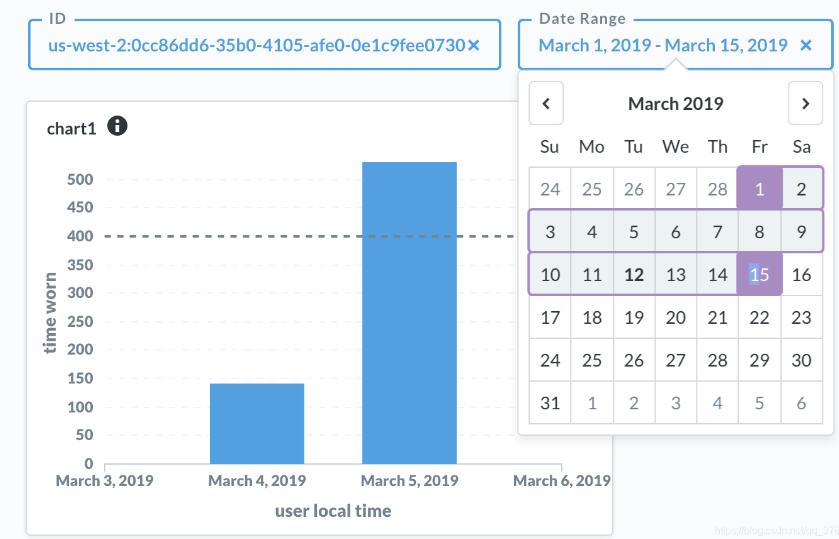Pick April 6 from next month
The width and height of the screenshot is (839, 539).
point(801,404)
